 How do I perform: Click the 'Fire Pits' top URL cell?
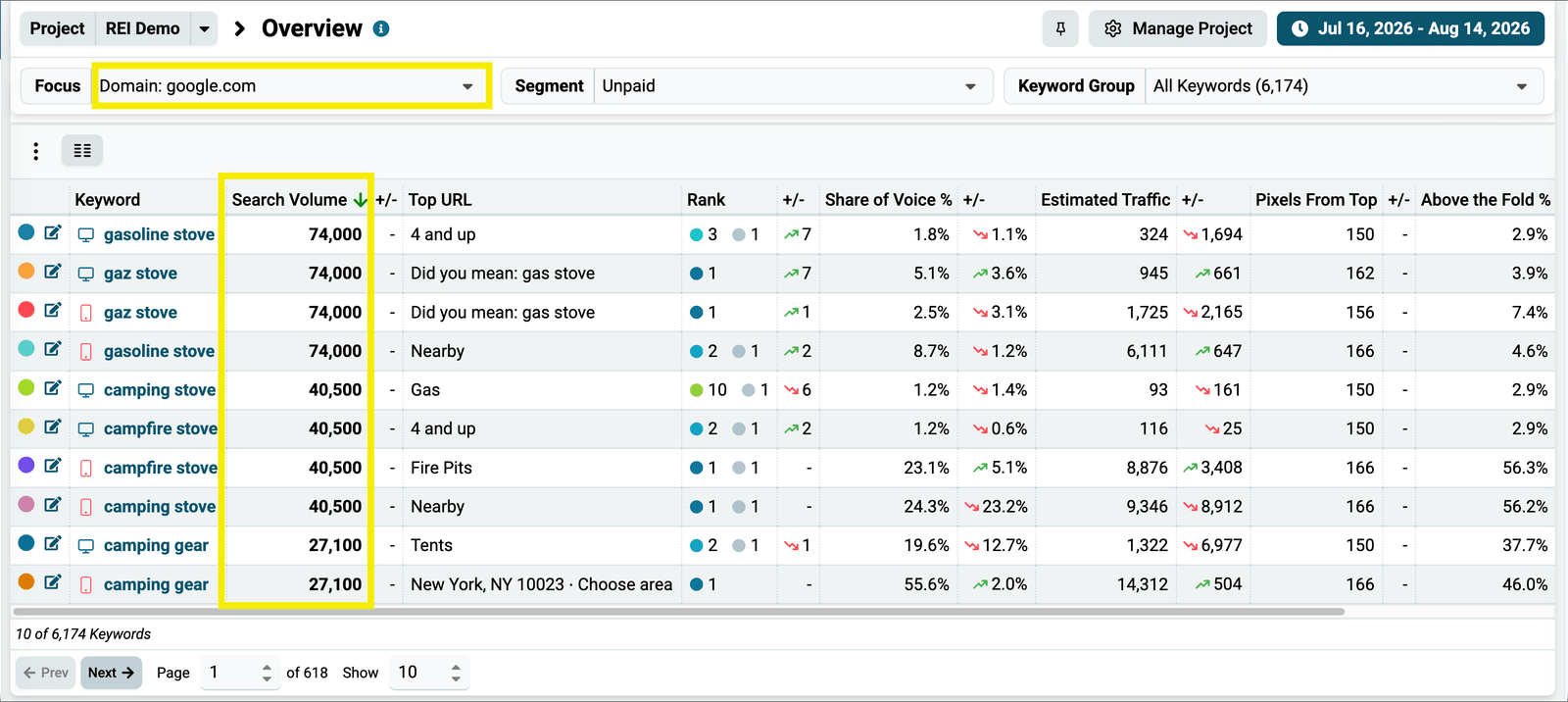tap(441, 468)
